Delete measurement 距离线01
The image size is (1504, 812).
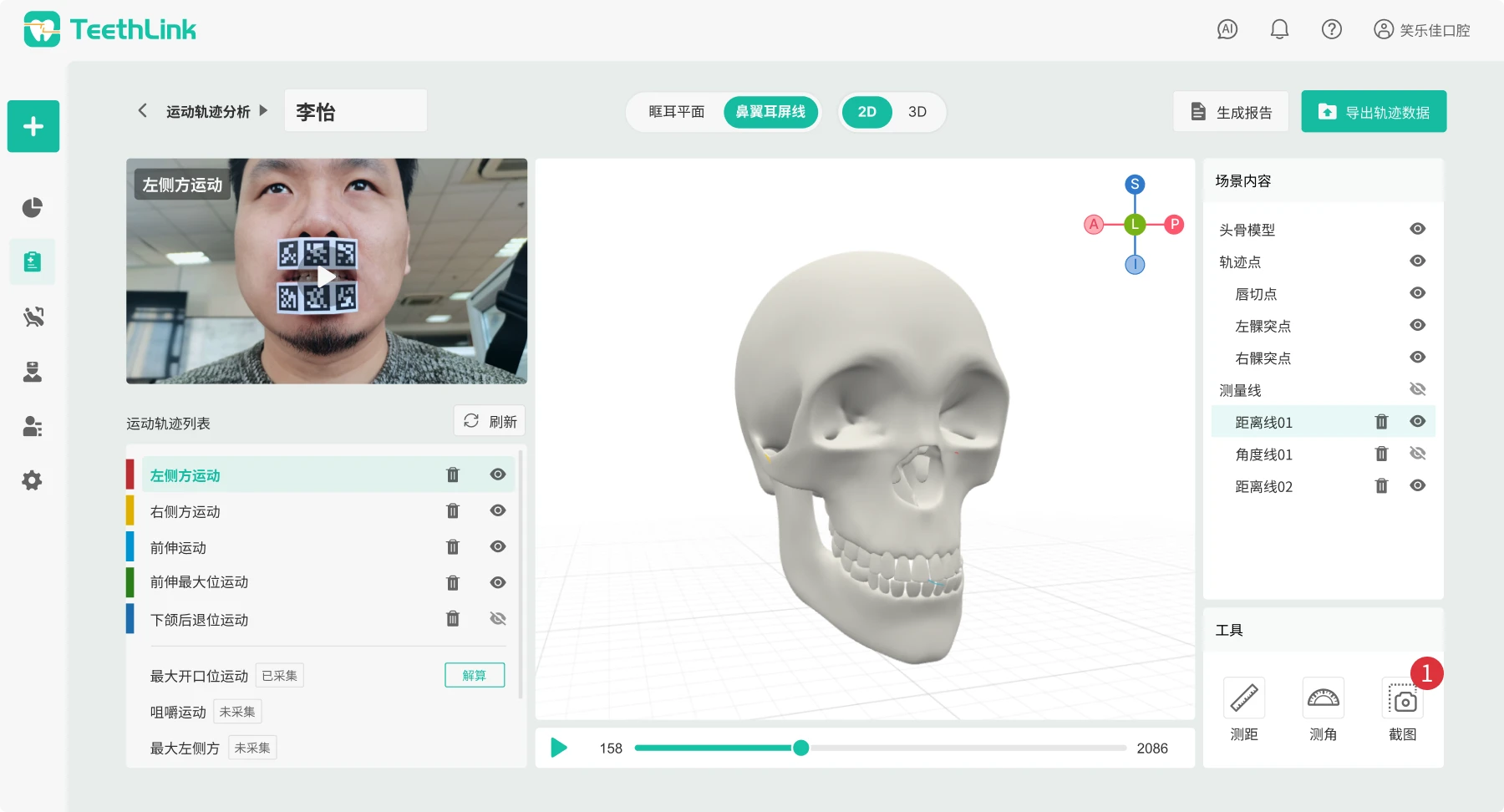(1382, 422)
